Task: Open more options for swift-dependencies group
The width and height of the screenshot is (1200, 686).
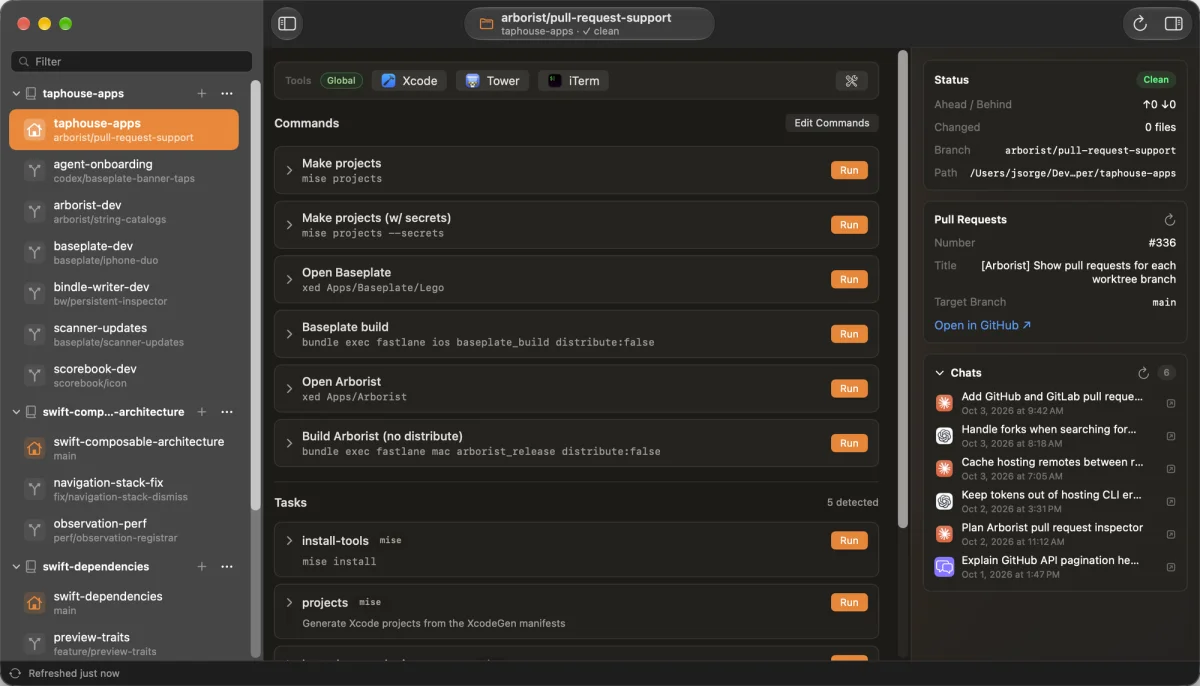Action: (x=227, y=567)
